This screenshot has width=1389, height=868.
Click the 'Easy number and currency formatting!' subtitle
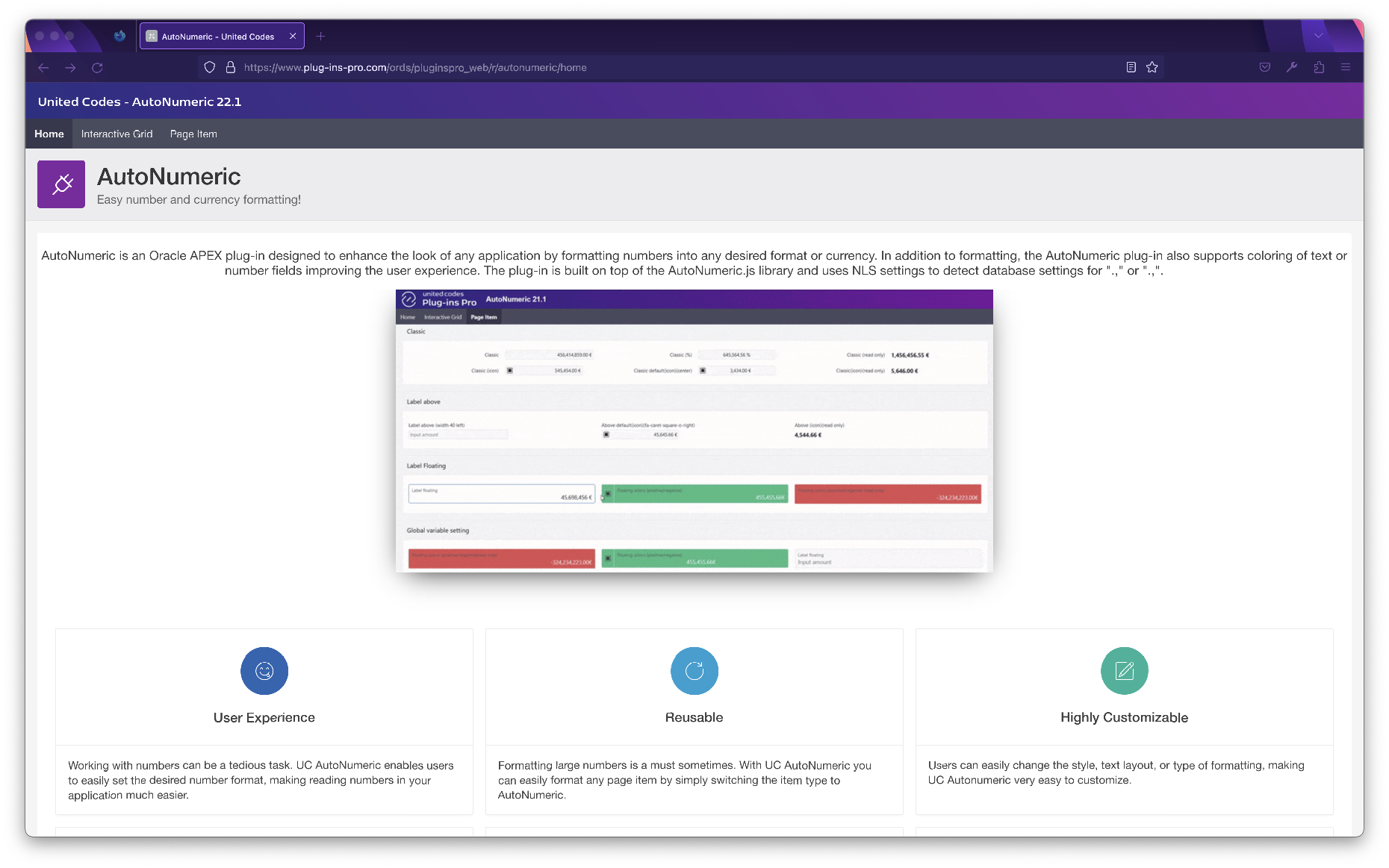199,199
